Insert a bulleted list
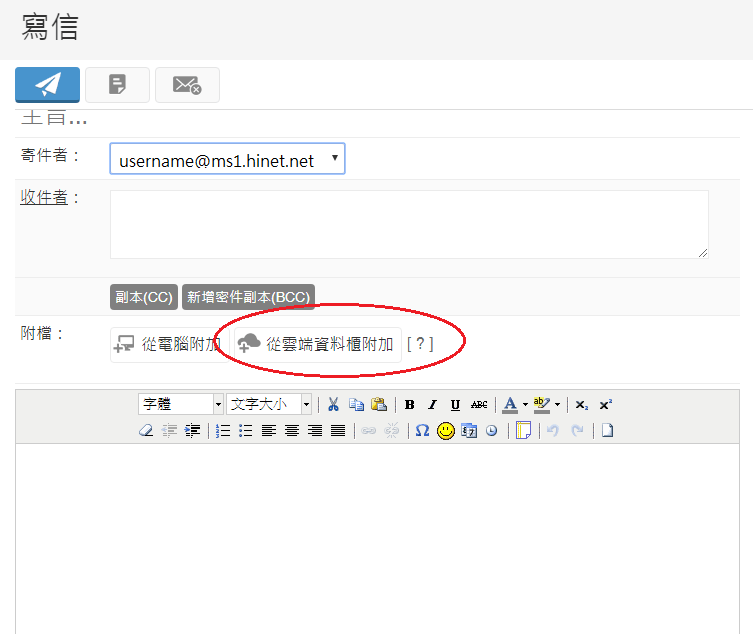The image size is (753, 634). click(245, 430)
